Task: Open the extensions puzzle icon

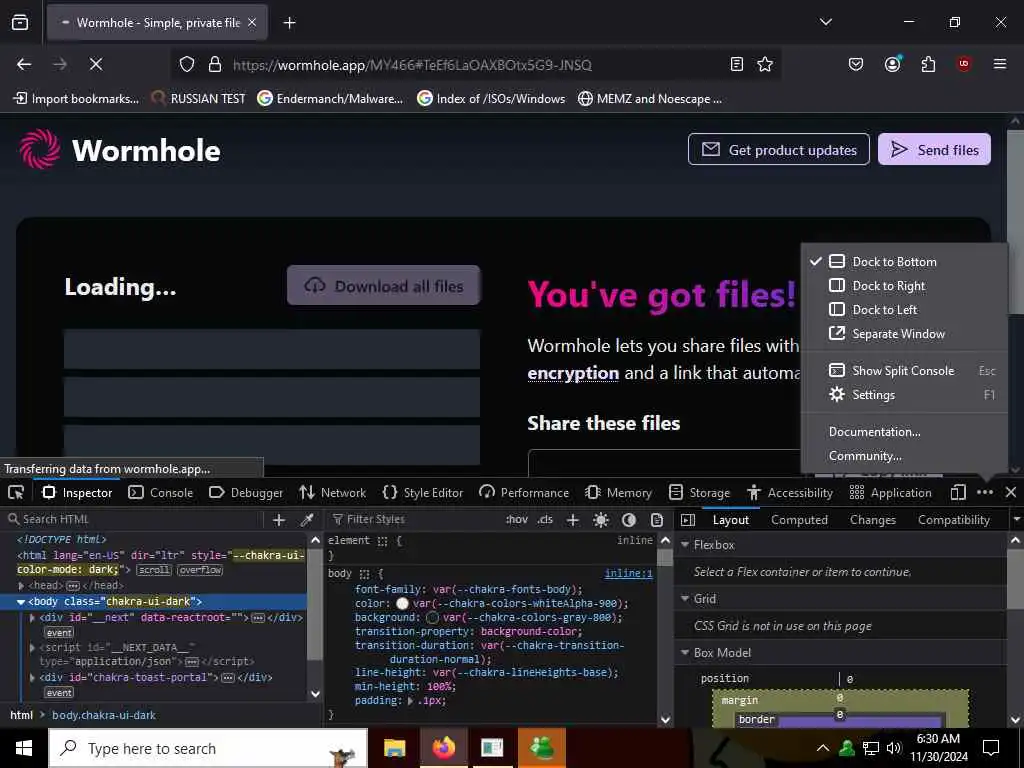Action: (928, 64)
